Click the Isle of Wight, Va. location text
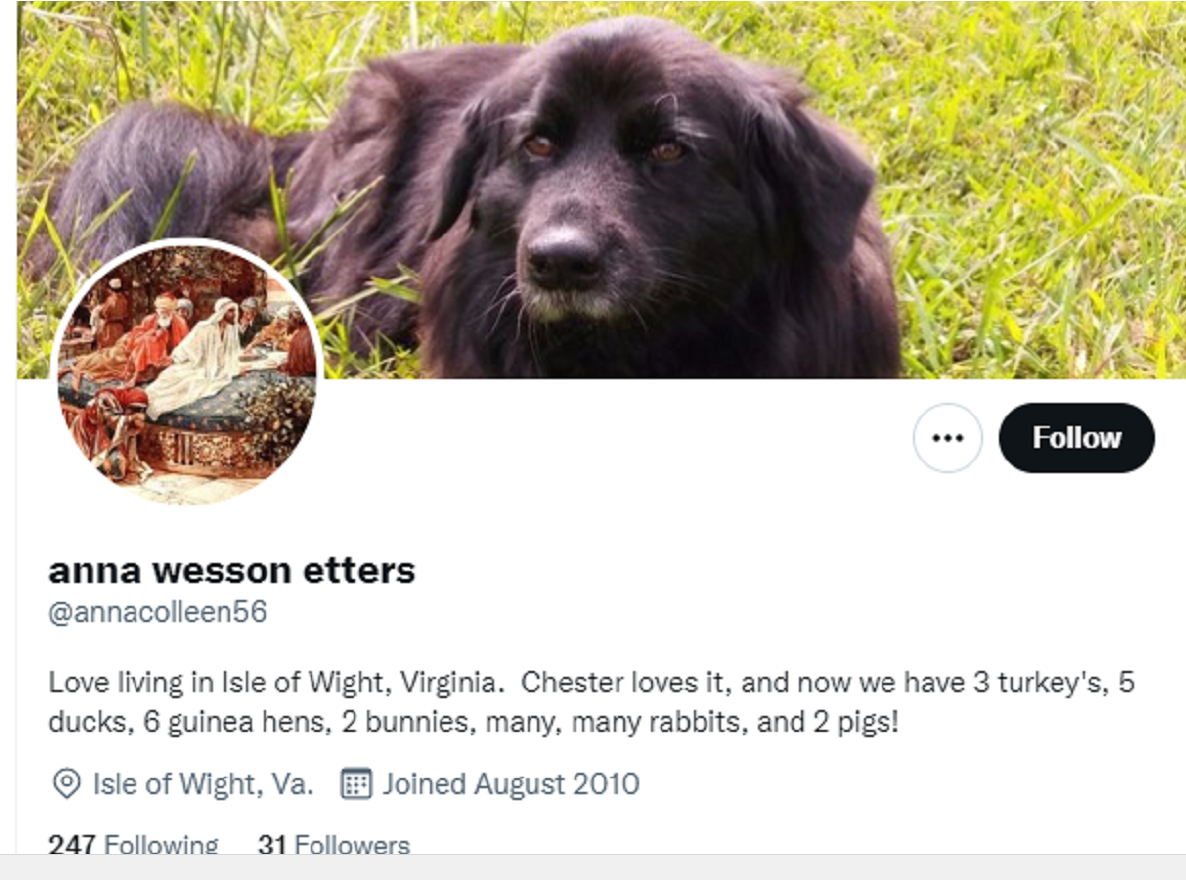This screenshot has width=1186, height=881. click(x=203, y=783)
